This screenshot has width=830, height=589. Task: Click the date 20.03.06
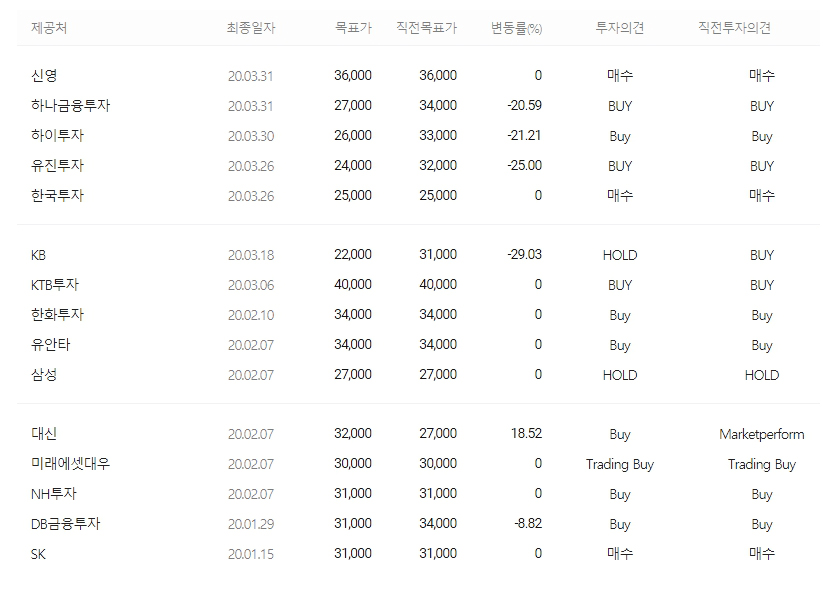tap(251, 285)
